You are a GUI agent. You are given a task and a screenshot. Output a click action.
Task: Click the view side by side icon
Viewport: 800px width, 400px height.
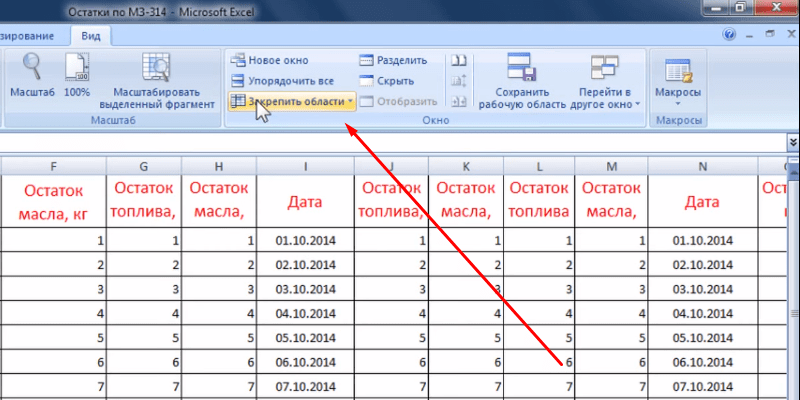[459, 60]
